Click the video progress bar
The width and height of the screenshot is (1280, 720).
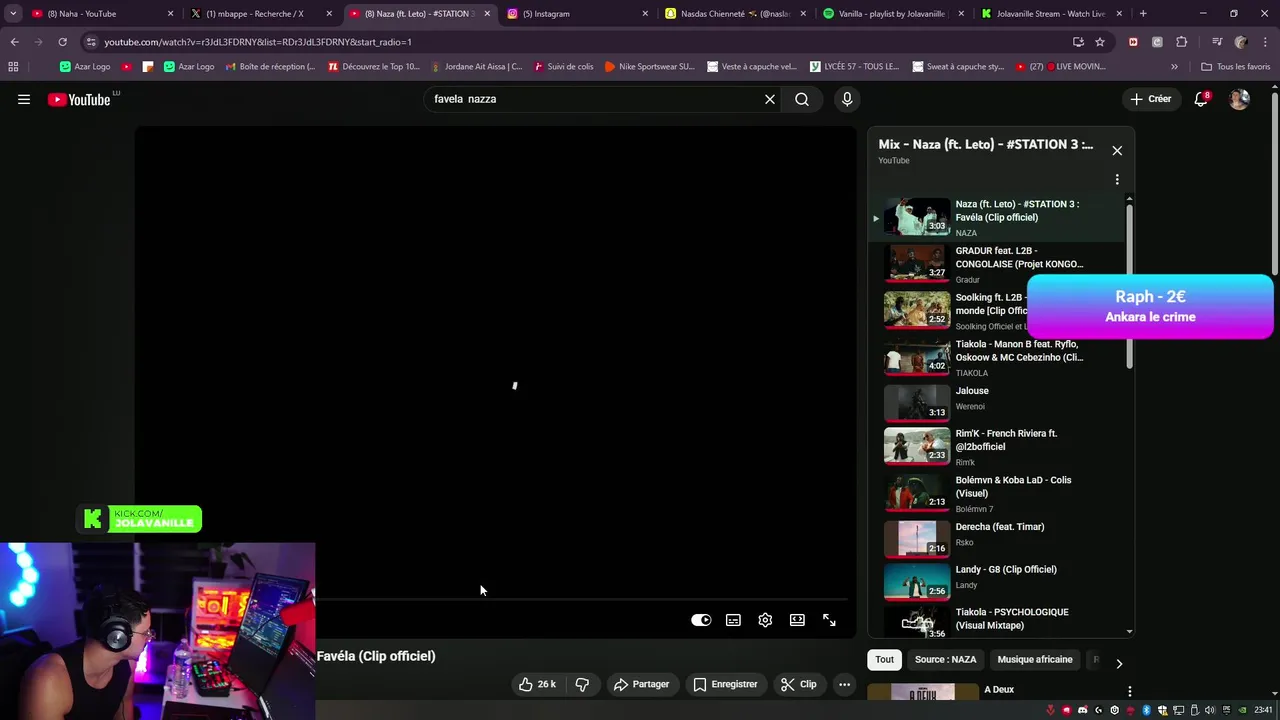point(582,600)
